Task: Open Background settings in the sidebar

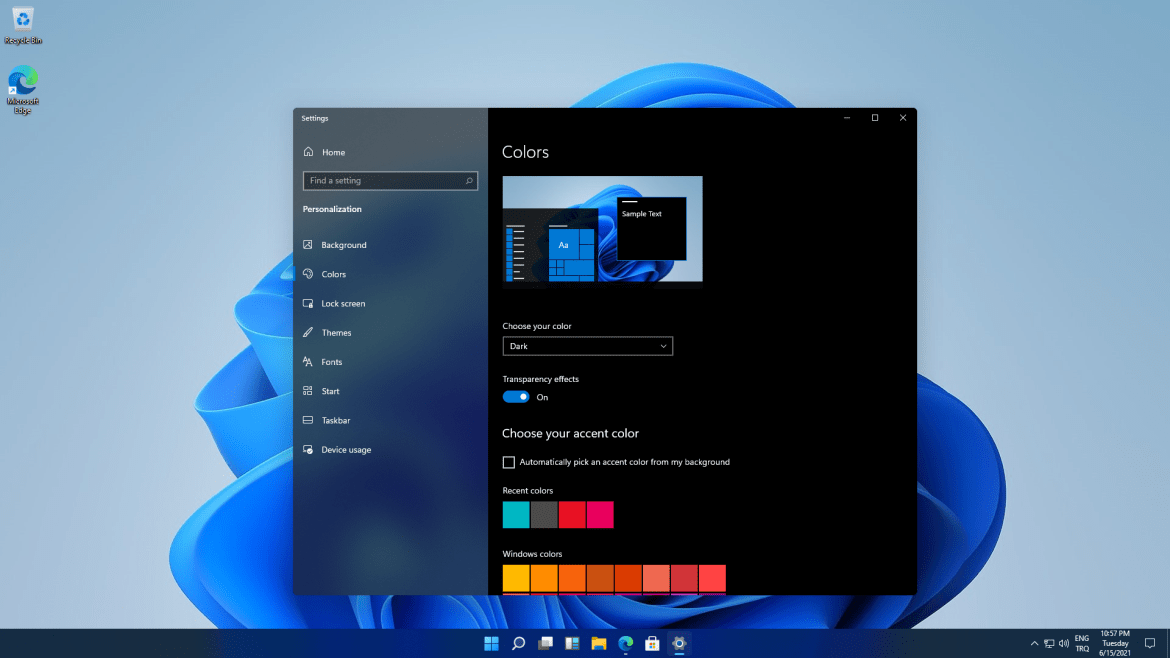Action: tap(343, 244)
